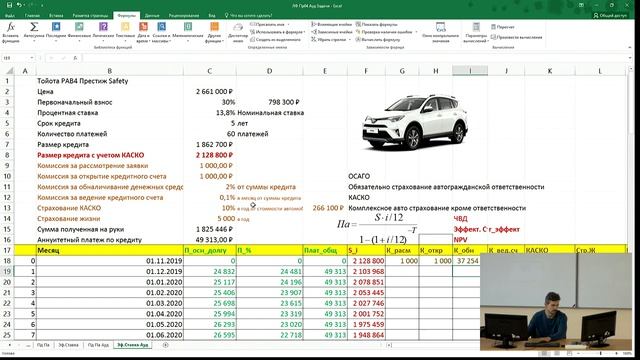Screen dimensions: 640x360
Task: Click Error Checking
Action: pos(384,32)
